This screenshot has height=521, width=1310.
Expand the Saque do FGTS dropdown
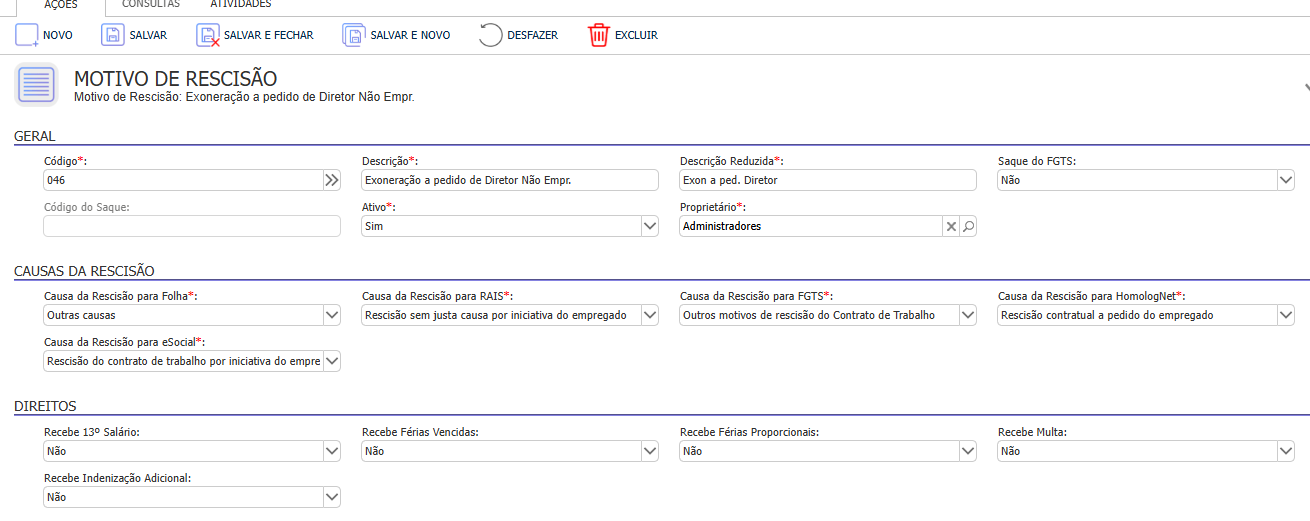click(1285, 180)
